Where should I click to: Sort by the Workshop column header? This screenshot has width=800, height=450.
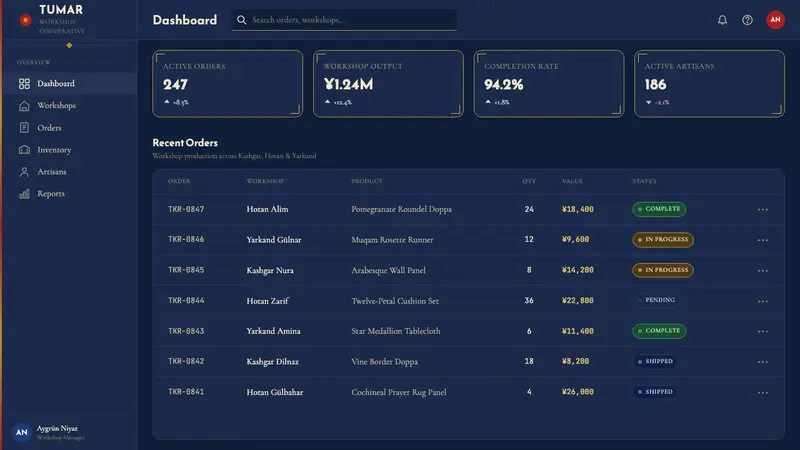(265, 181)
